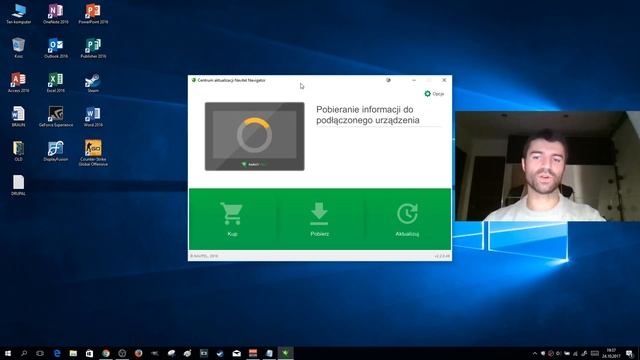The height and width of the screenshot is (360, 640).
Task: Click the Kup shopping cart icon
Action: pyautogui.click(x=232, y=213)
